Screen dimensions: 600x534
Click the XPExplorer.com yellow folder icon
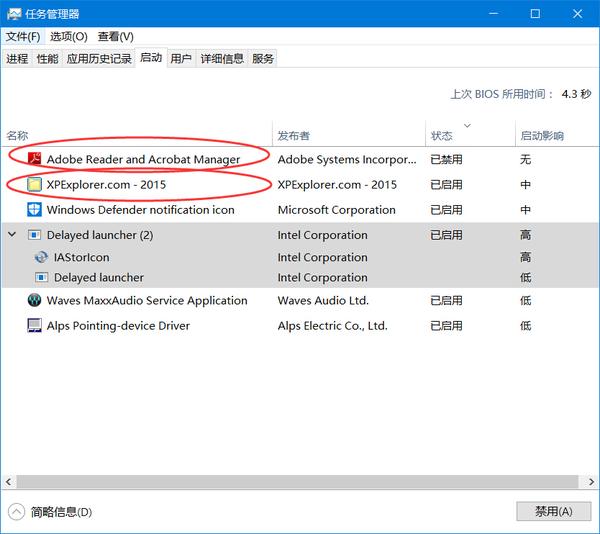click(x=34, y=184)
